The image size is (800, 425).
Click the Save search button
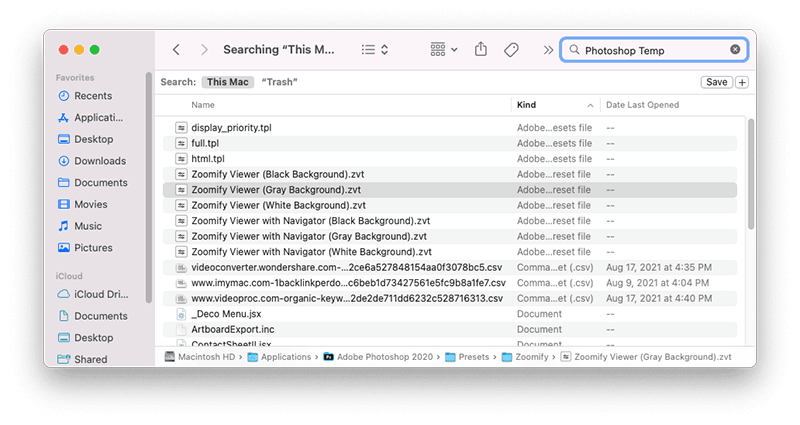[x=716, y=82]
